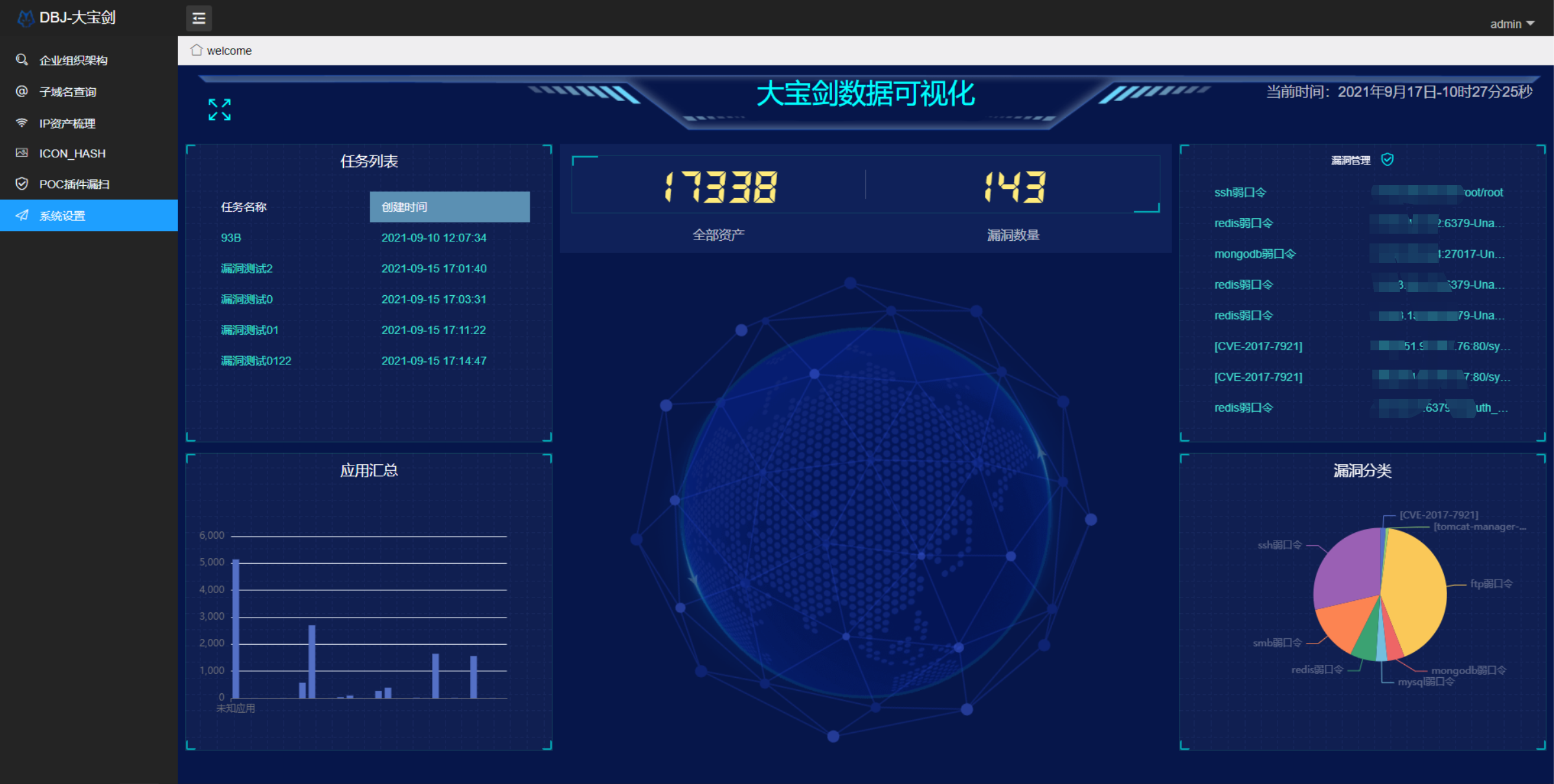The height and width of the screenshot is (784, 1554).
Task: Click the DBJ logo icon
Action: point(25,18)
